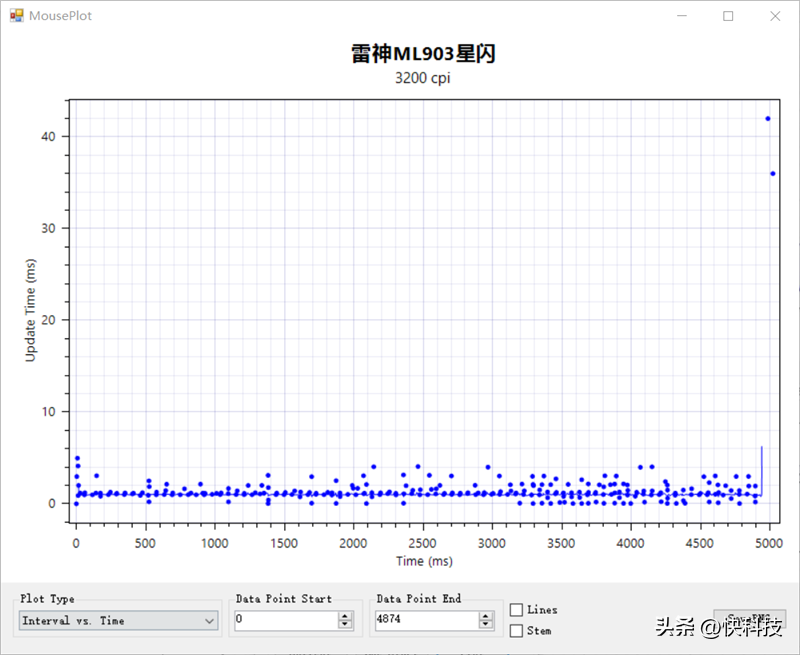Viewport: 800px width, 655px height.
Task: Focus the Data Point Start input field
Action: [286, 620]
